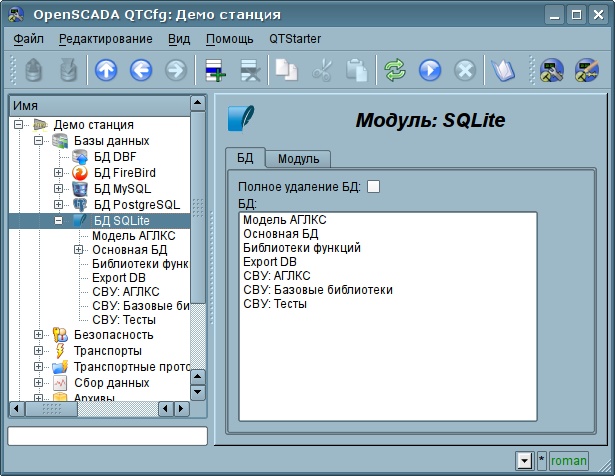
Task: Click the empty text field below the tree
Action: click(107, 436)
